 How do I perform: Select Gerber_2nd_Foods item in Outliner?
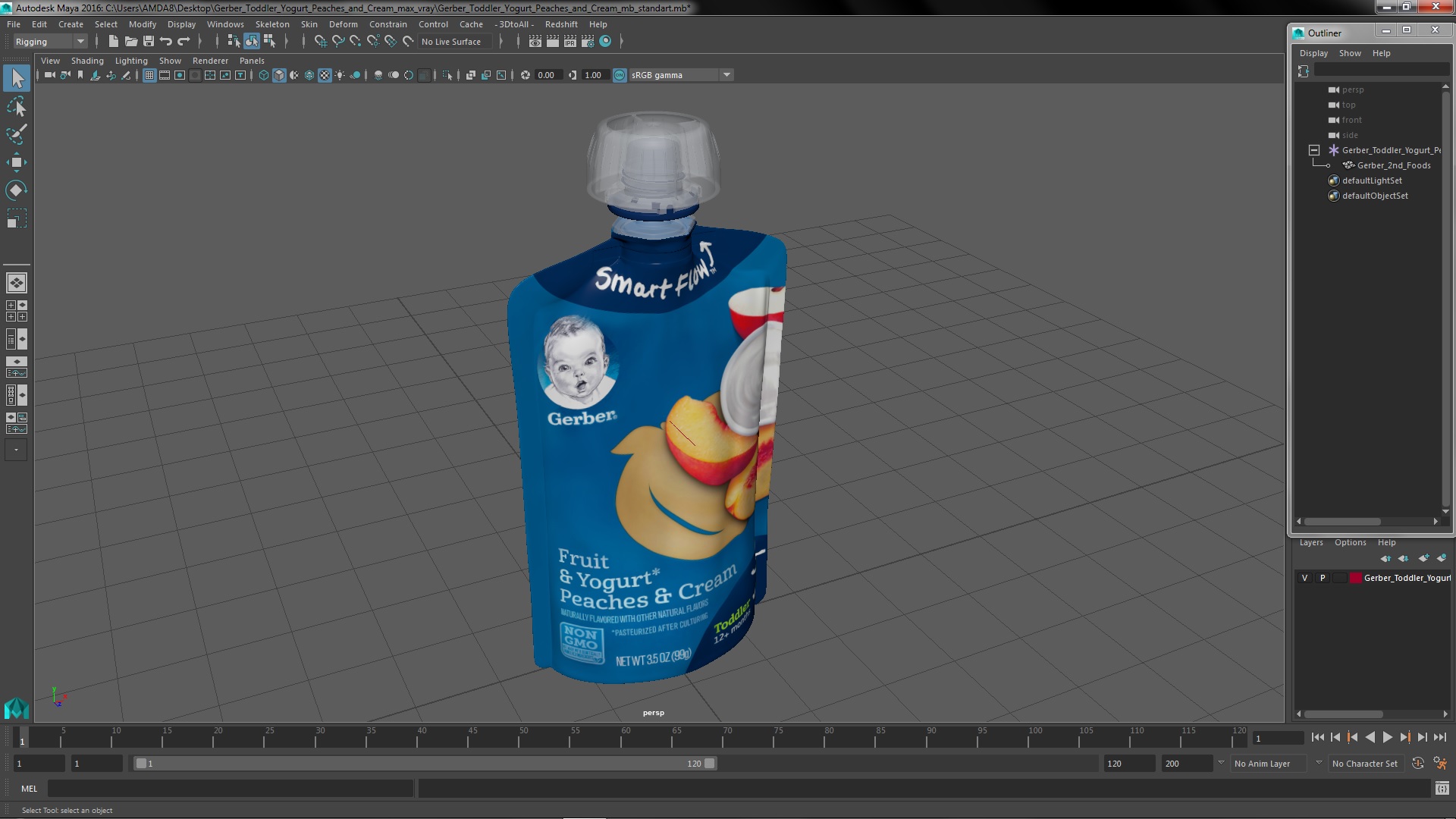click(1394, 165)
